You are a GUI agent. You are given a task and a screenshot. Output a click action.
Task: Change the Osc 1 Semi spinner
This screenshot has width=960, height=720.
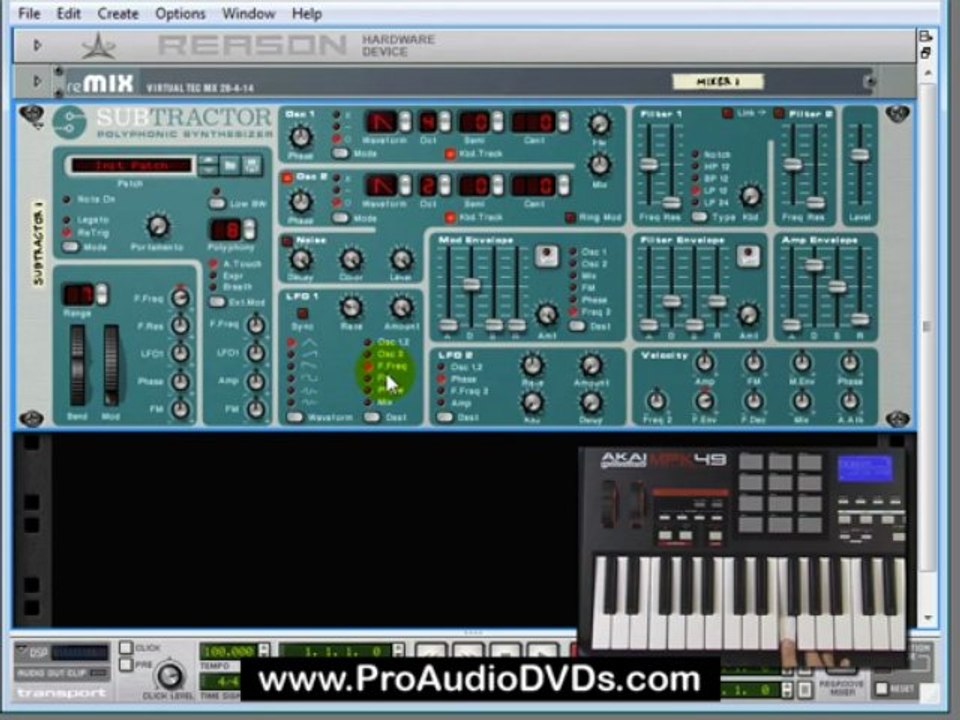point(498,122)
